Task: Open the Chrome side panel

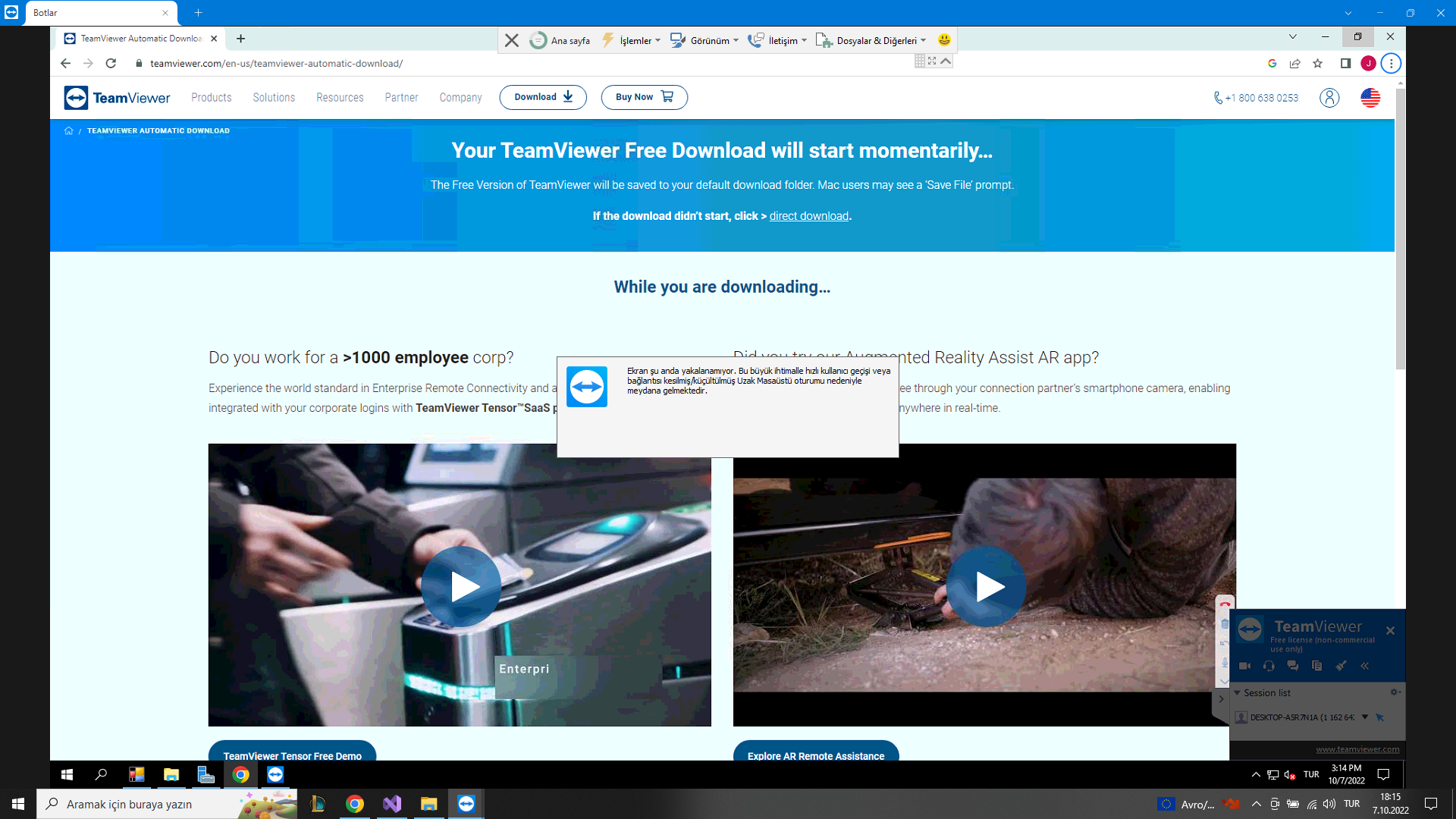Action: pyautogui.click(x=1346, y=64)
